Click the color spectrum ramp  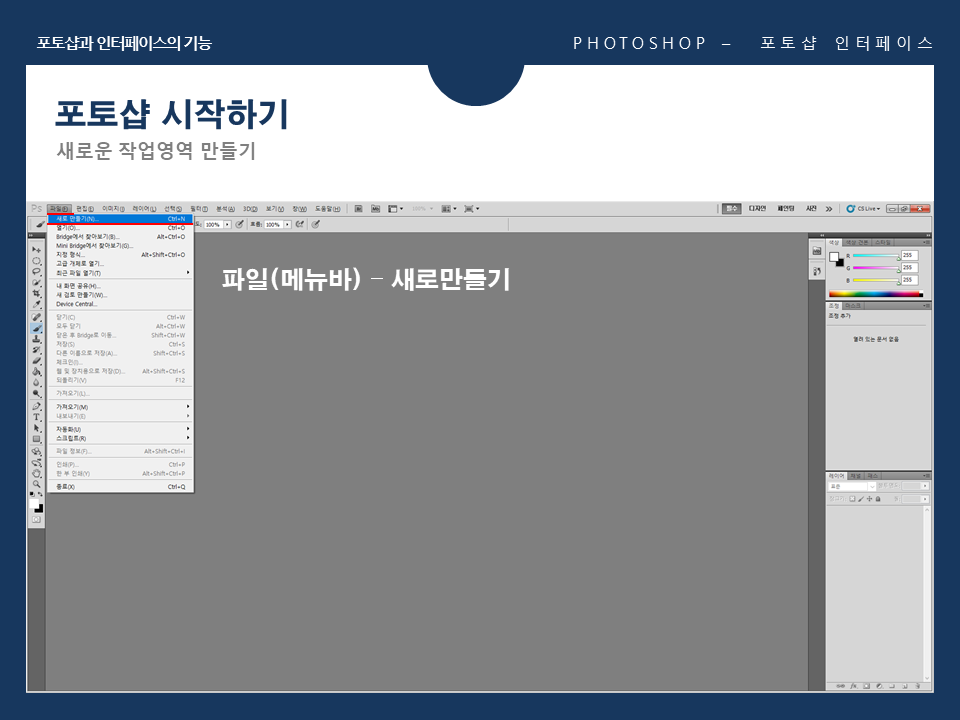[x=876, y=294]
